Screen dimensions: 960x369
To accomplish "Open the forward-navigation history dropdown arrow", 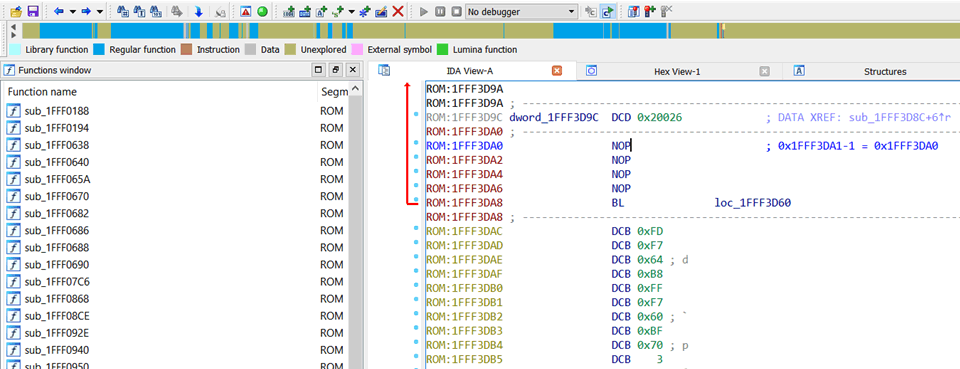I will (100, 11).
